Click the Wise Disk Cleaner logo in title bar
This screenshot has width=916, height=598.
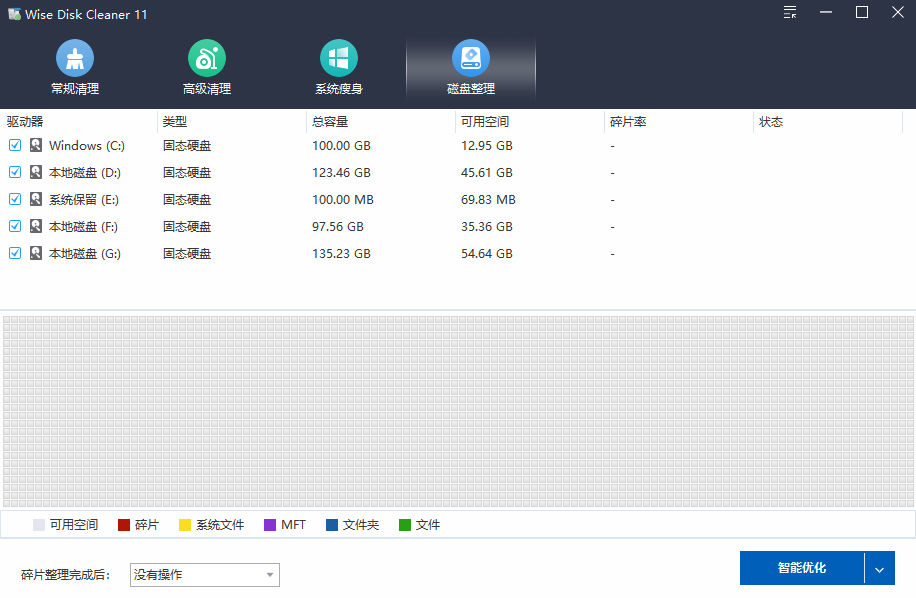(13, 13)
